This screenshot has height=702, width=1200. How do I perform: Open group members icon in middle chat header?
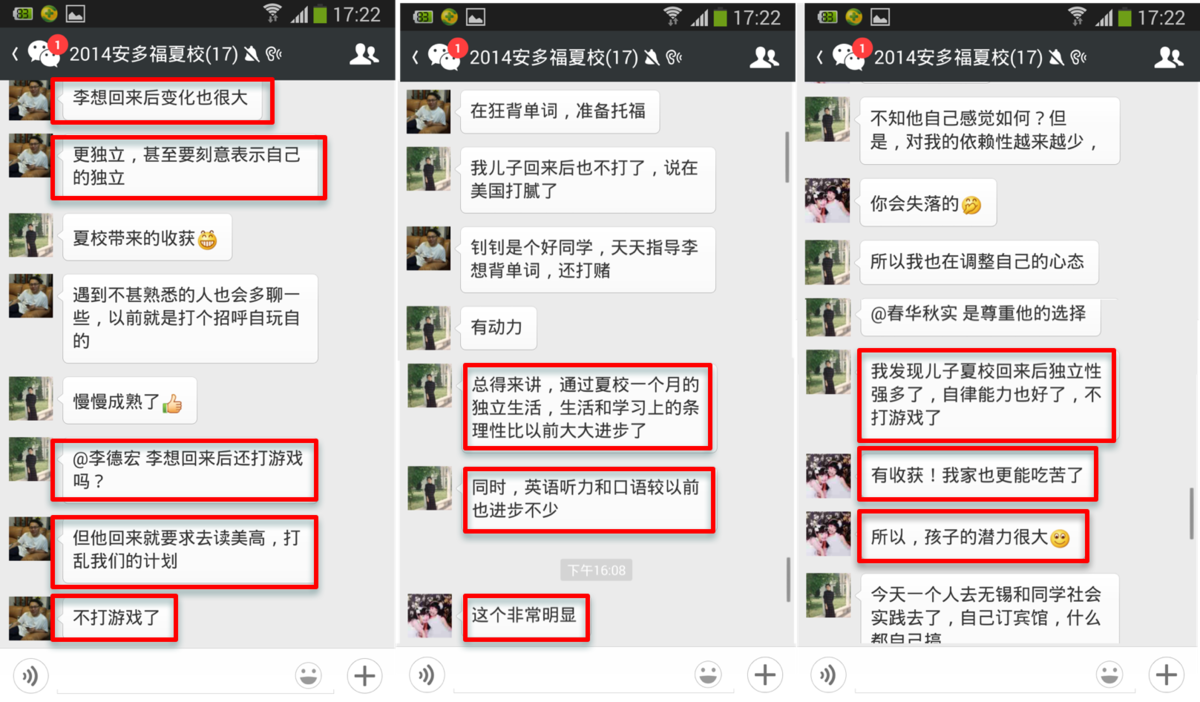coord(764,57)
